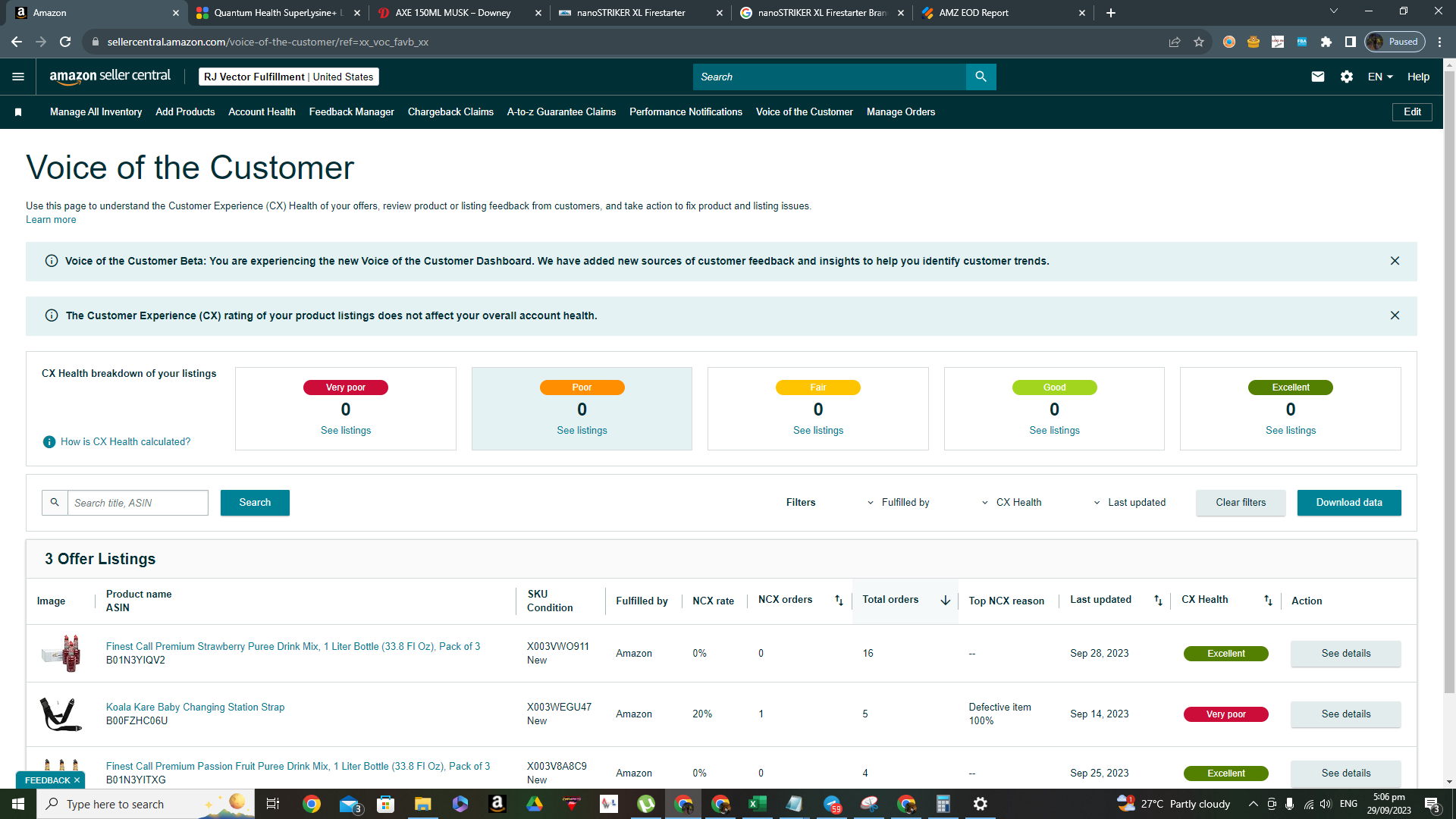Open Manage Orders from the nav bar
The width and height of the screenshot is (1456, 819).
tap(901, 112)
